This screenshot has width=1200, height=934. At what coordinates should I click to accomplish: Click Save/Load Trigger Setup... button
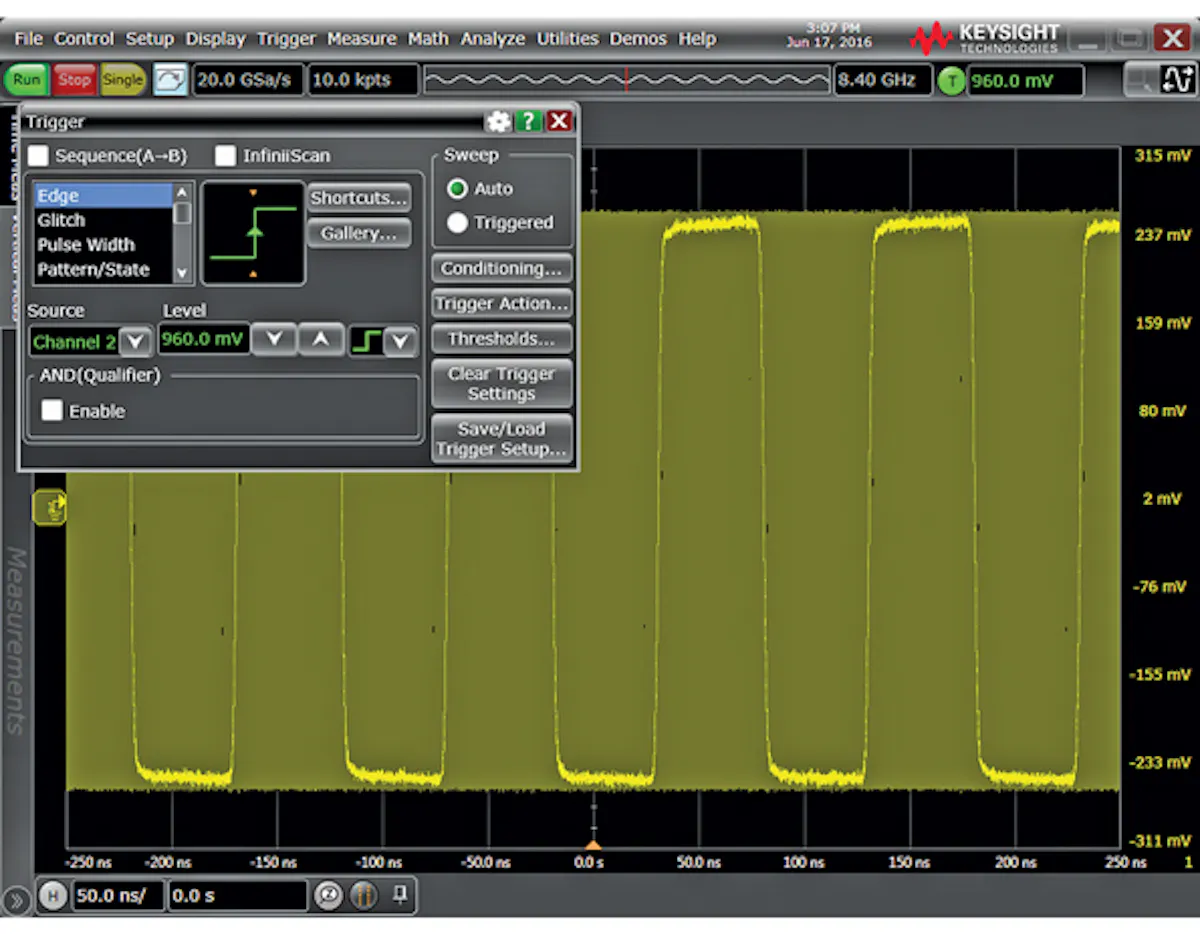point(502,439)
